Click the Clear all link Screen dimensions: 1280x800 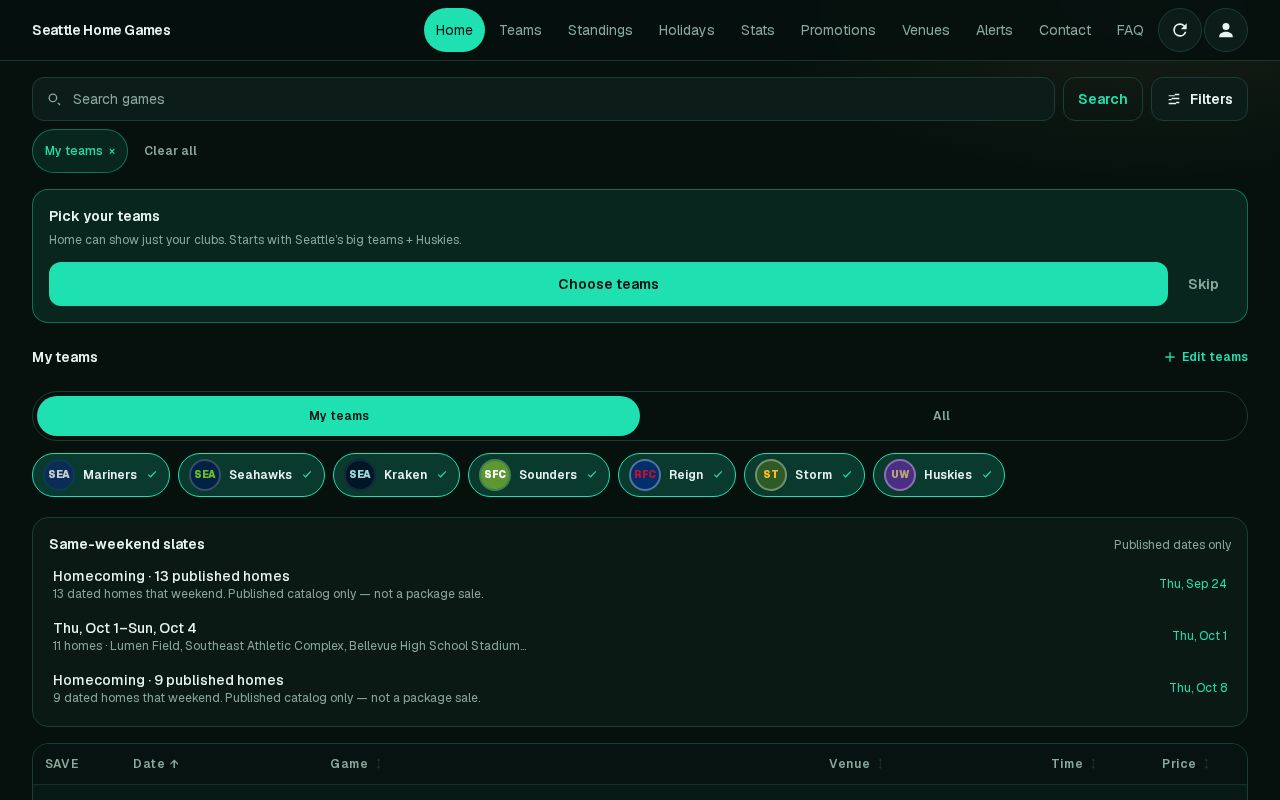click(170, 151)
